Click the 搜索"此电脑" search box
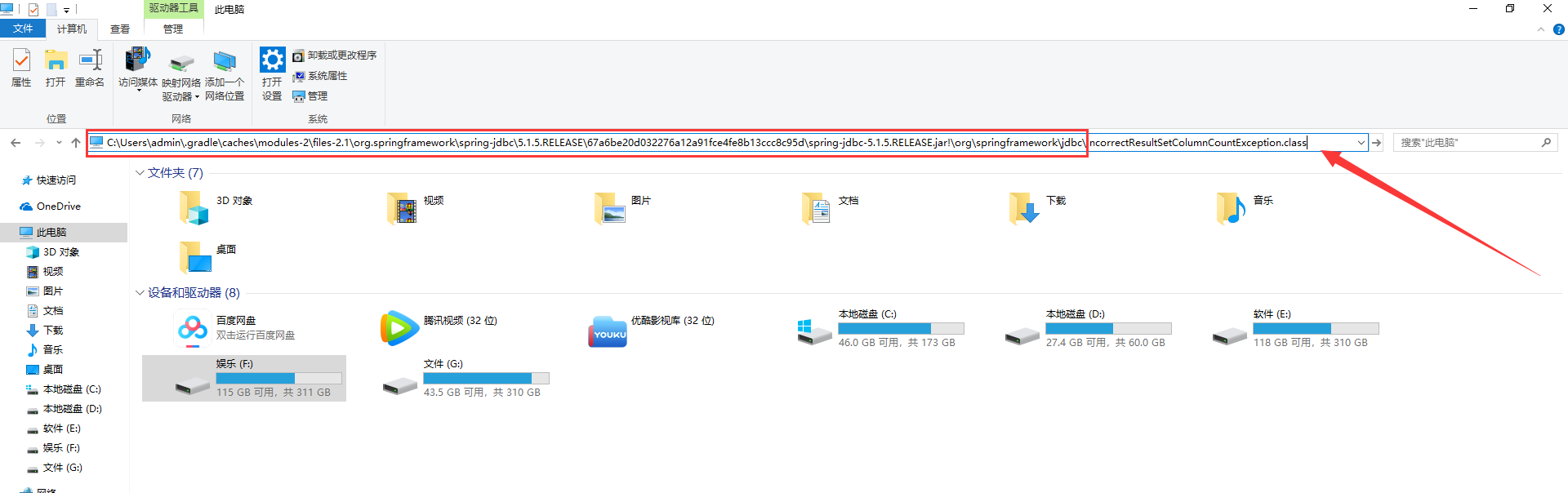This screenshot has height=493, width=1568. coord(1468,143)
